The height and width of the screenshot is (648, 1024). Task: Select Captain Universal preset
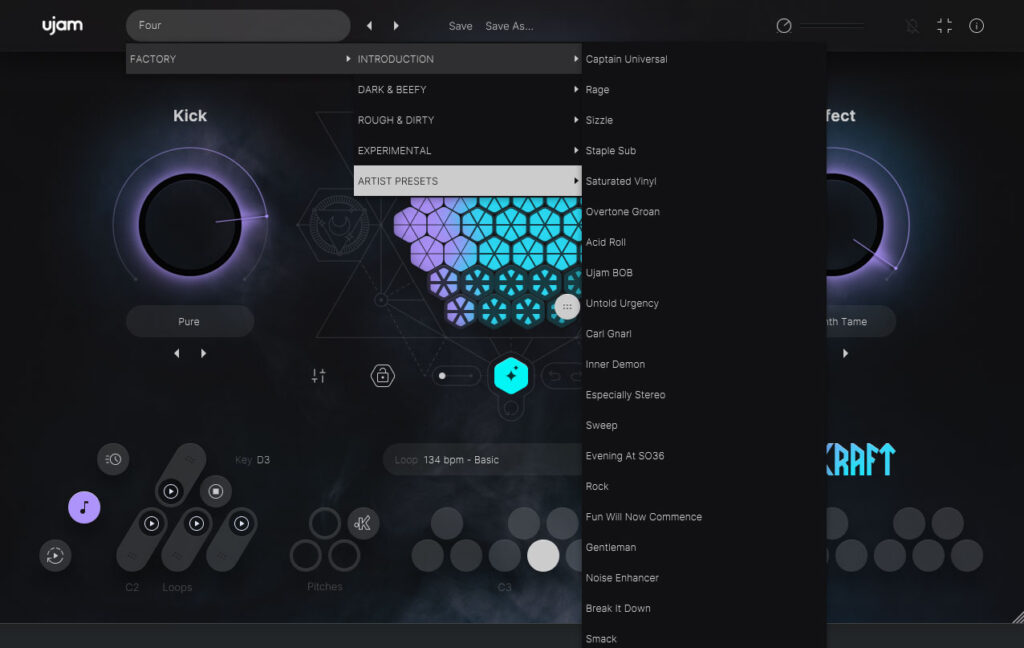[704, 59]
